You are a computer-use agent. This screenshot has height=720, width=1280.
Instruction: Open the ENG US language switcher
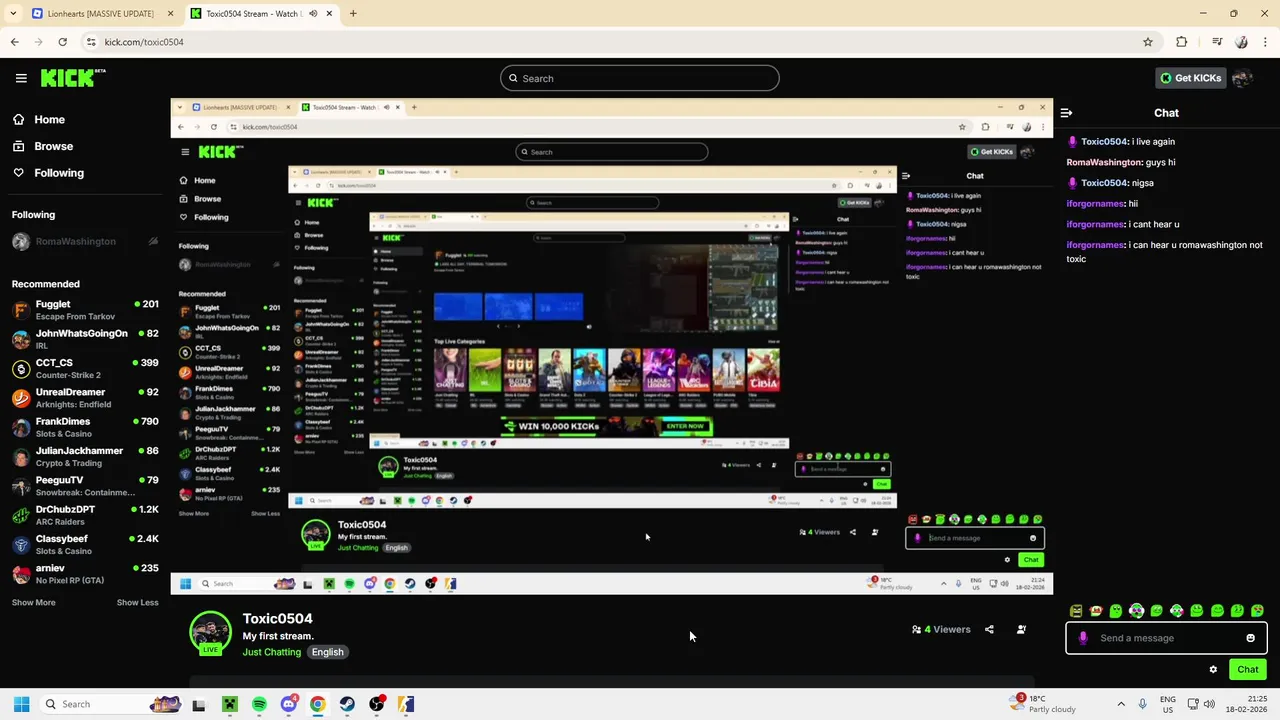tap(1168, 704)
